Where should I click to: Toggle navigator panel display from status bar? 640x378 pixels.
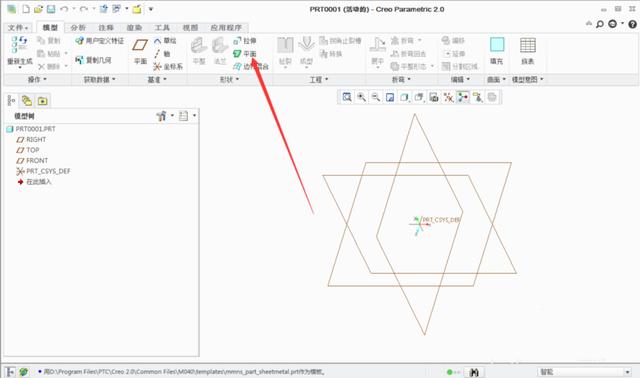(10, 372)
